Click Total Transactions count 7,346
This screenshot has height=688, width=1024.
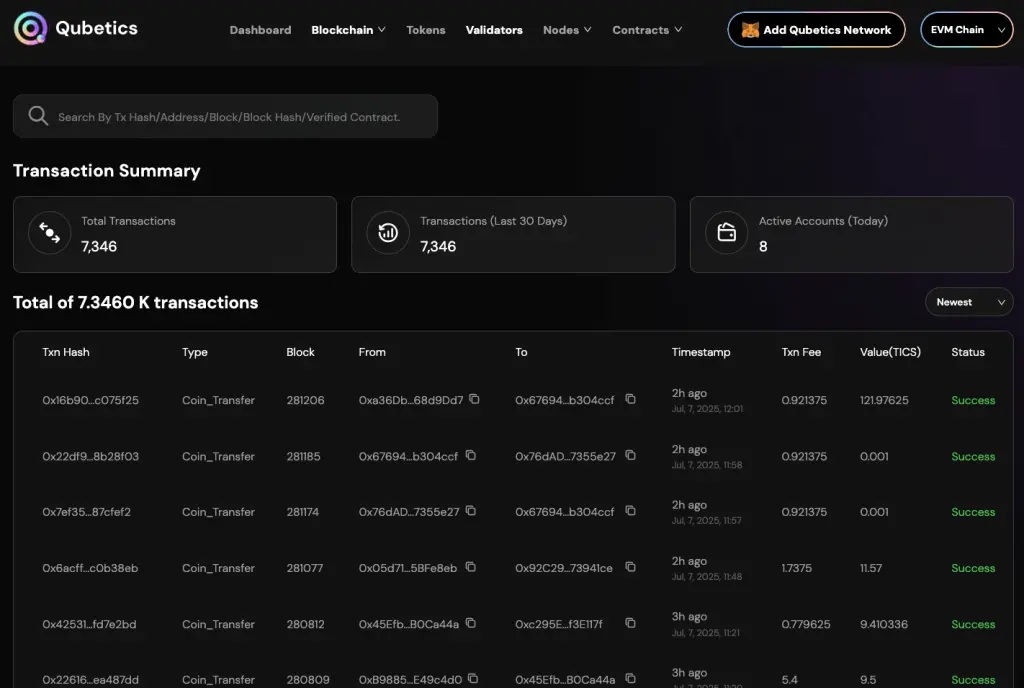click(99, 246)
